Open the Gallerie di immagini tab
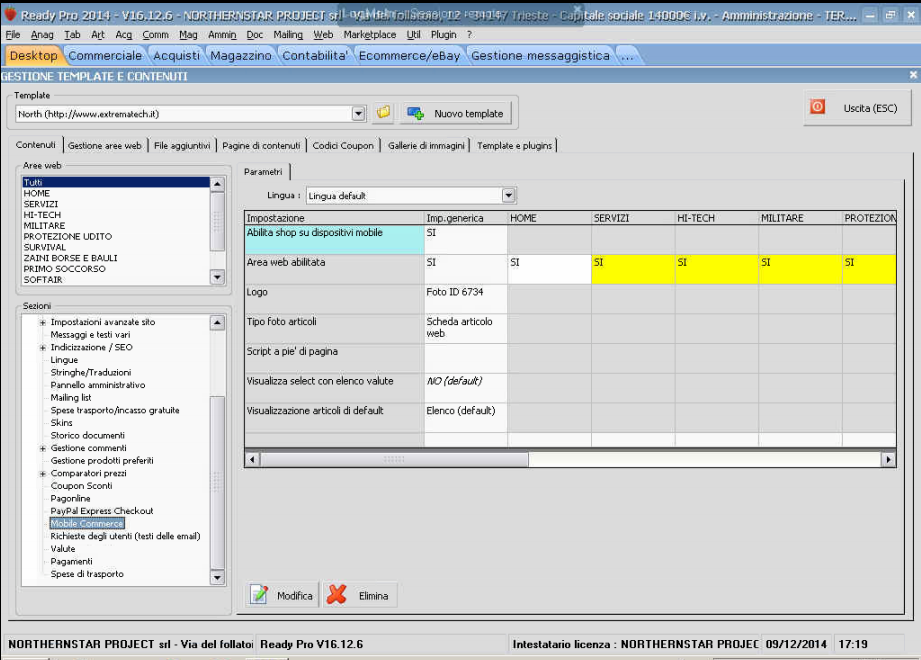Screen dimensions: 921x660 tap(426, 146)
